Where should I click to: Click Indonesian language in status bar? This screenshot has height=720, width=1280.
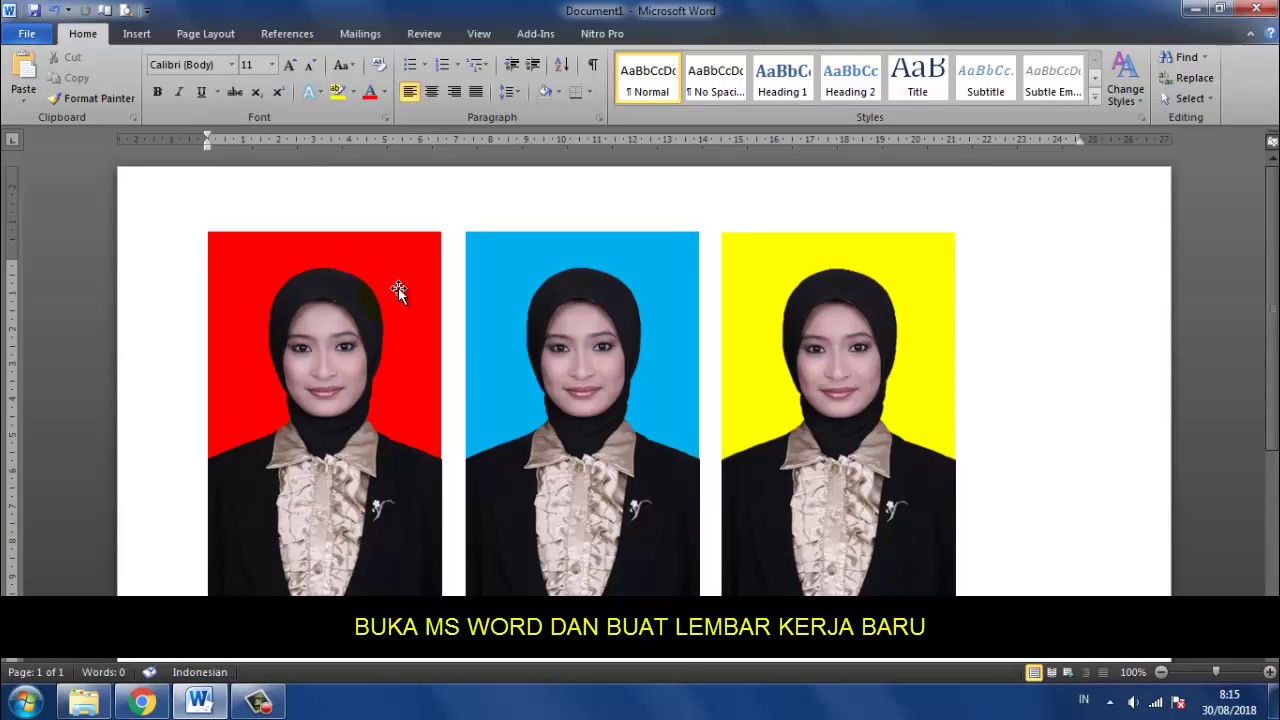[x=200, y=672]
